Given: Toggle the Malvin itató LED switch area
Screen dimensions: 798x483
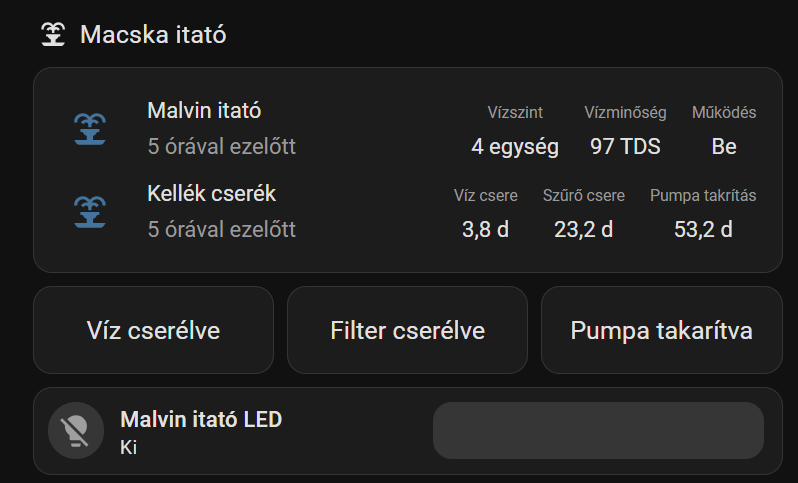Looking at the screenshot, I should [597, 431].
